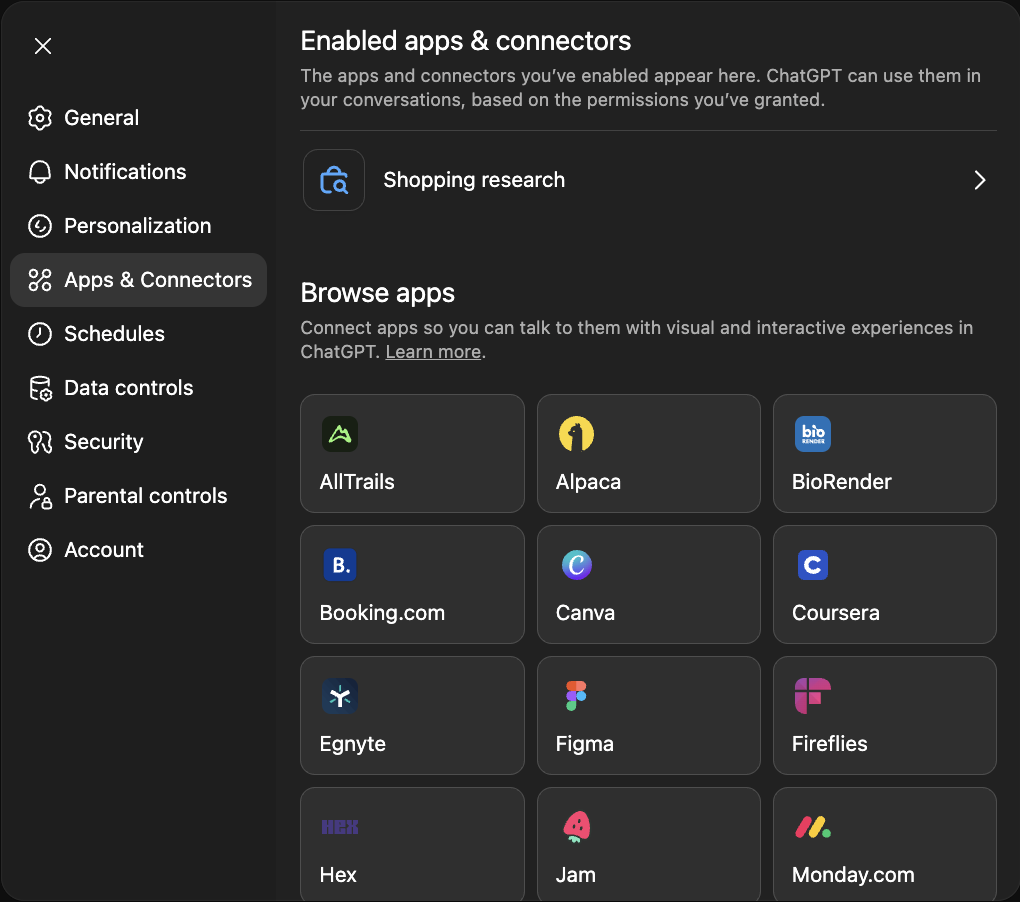This screenshot has height=902, width=1020.
Task: Open the Egnyte app icon
Action: [x=340, y=696]
